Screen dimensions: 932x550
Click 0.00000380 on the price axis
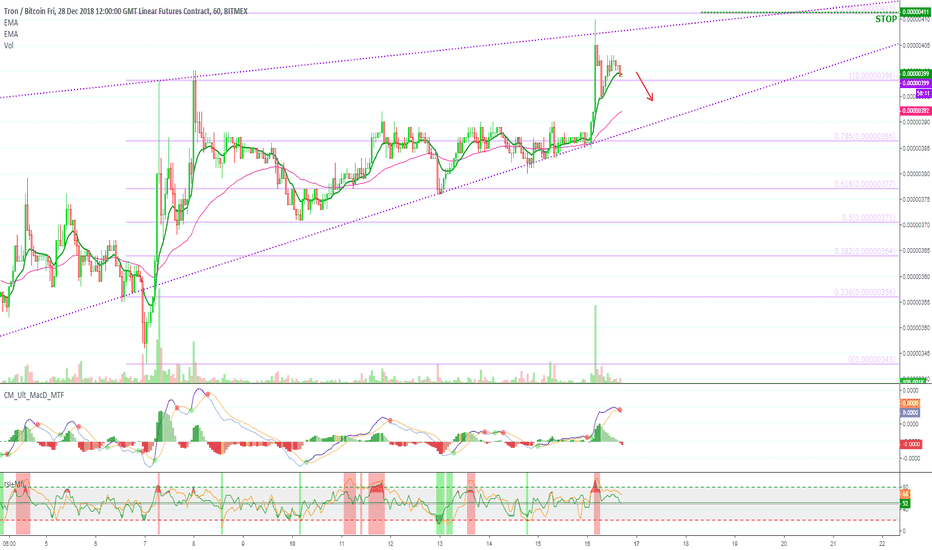point(916,174)
